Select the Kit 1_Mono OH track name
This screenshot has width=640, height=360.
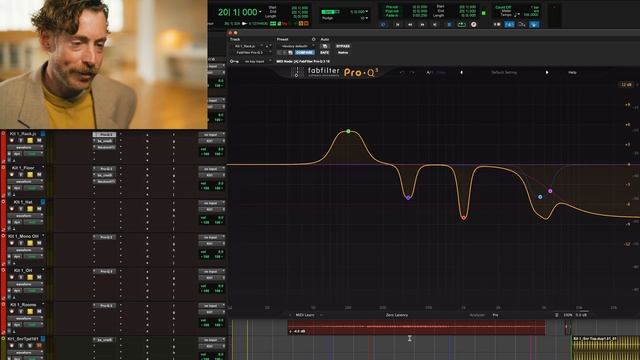click(24, 236)
